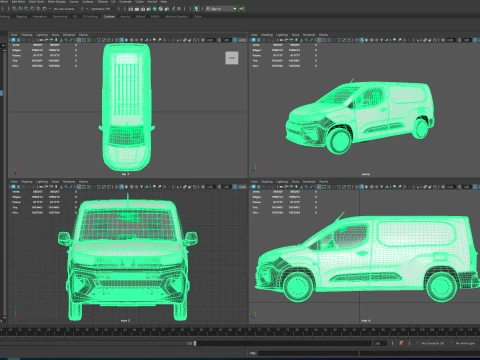
Task: Toggle grid display in front view panel
Action: 79,187
